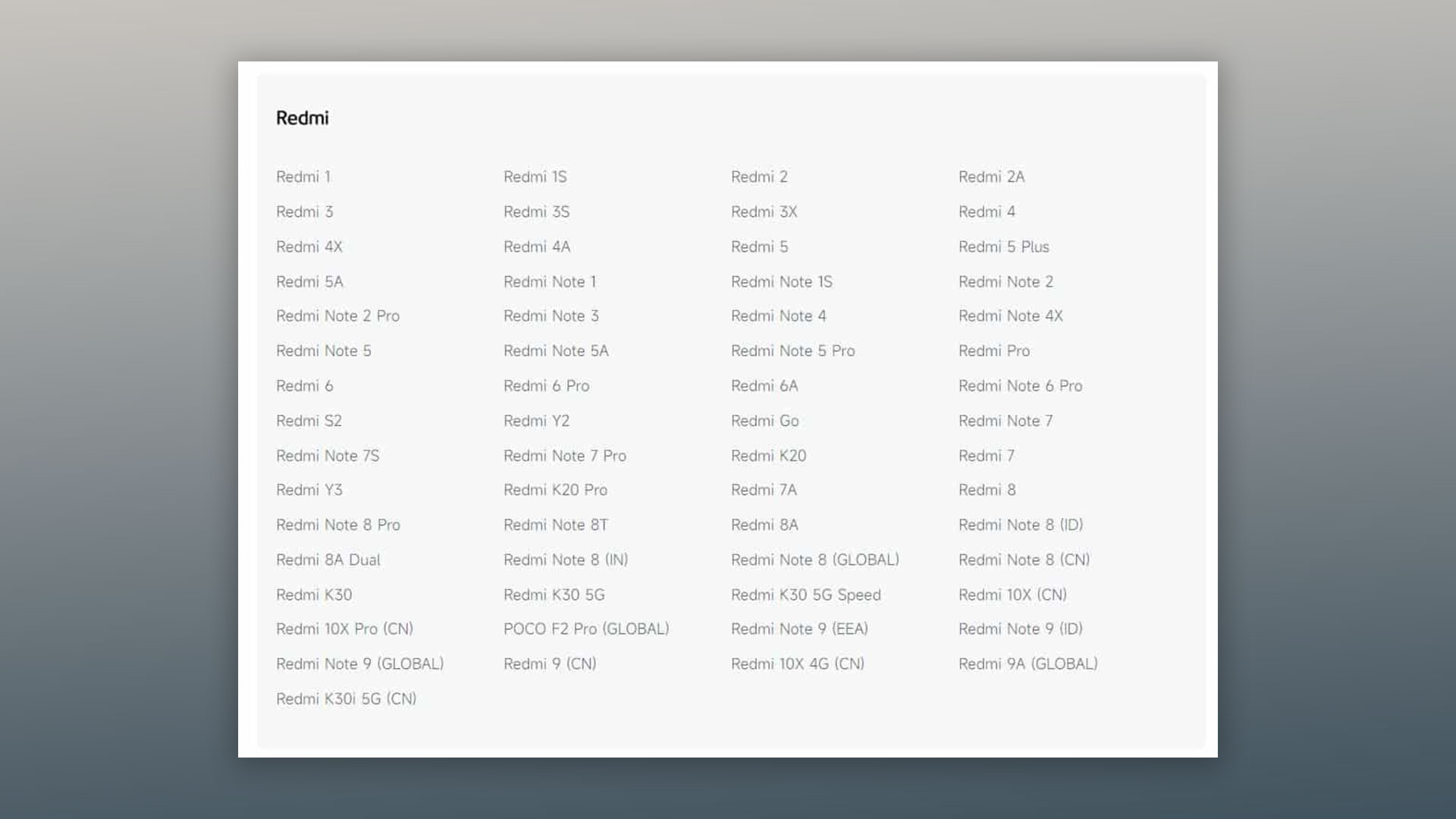Select Redmi Note 8T link
The width and height of the screenshot is (1456, 819).
pos(556,525)
